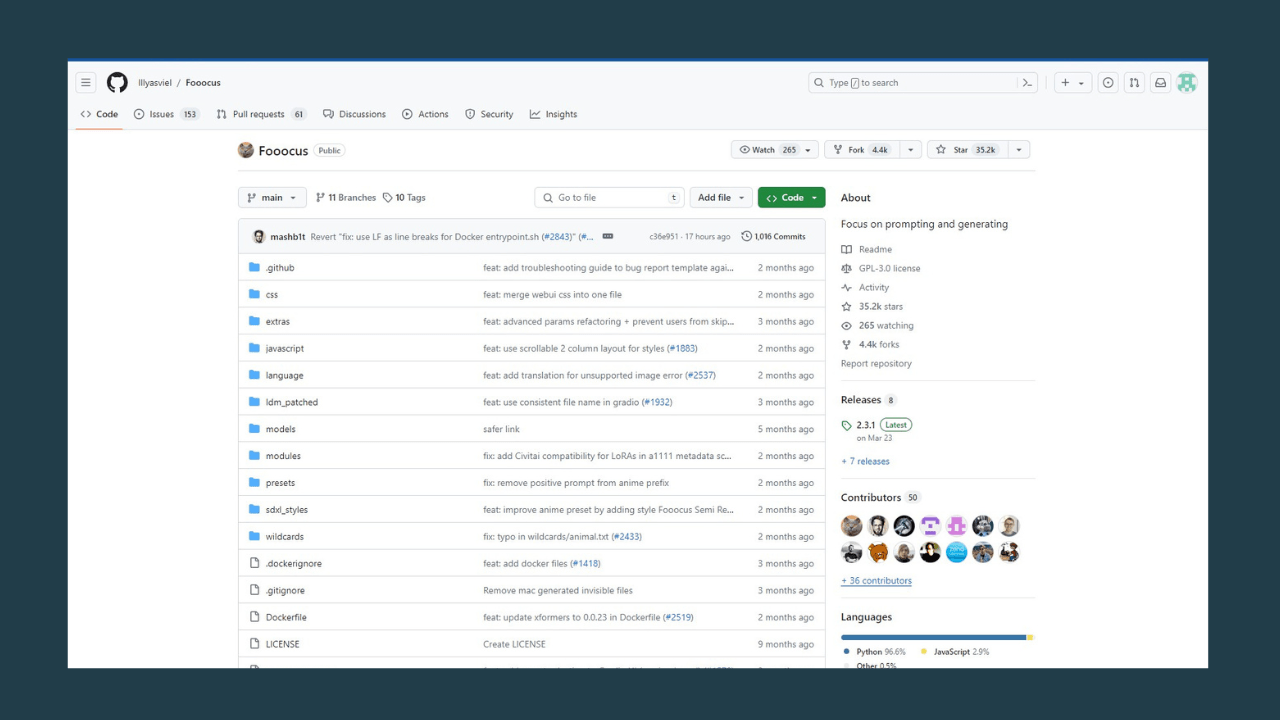Viewport: 1280px width, 720px height.
Task: Open the Dockerfile file
Action: pos(286,617)
